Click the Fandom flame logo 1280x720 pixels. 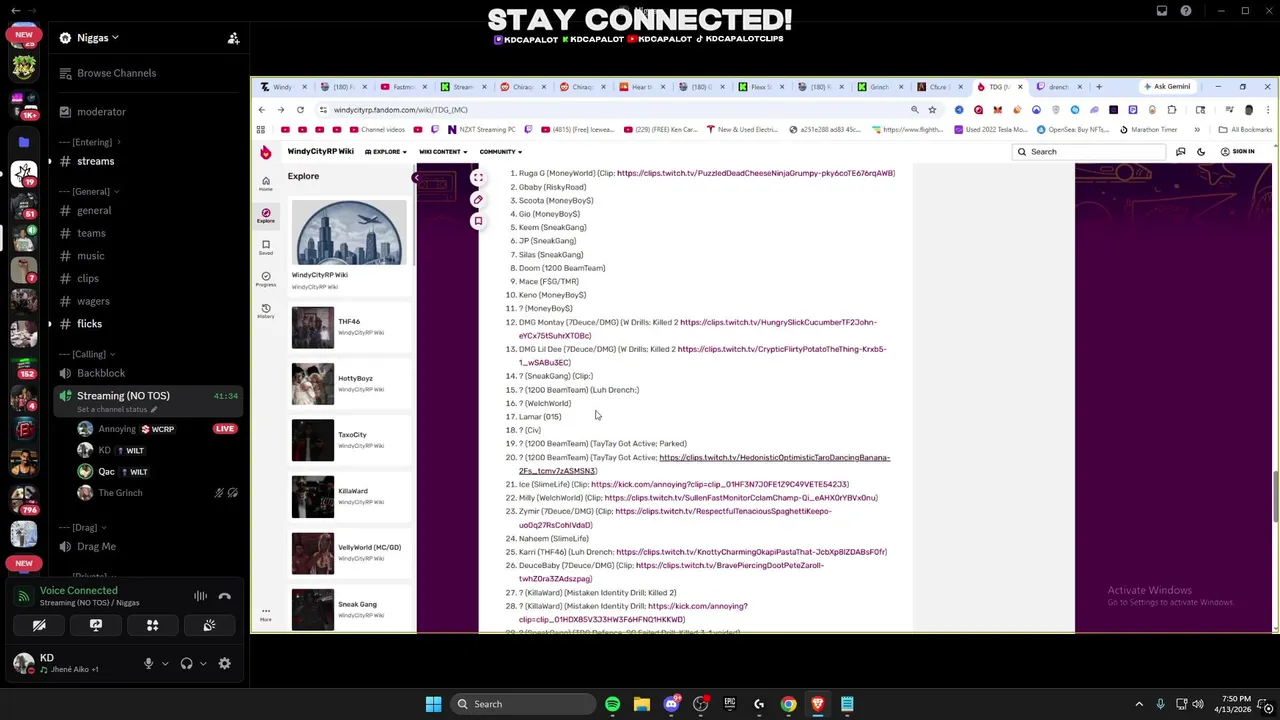(x=265, y=152)
